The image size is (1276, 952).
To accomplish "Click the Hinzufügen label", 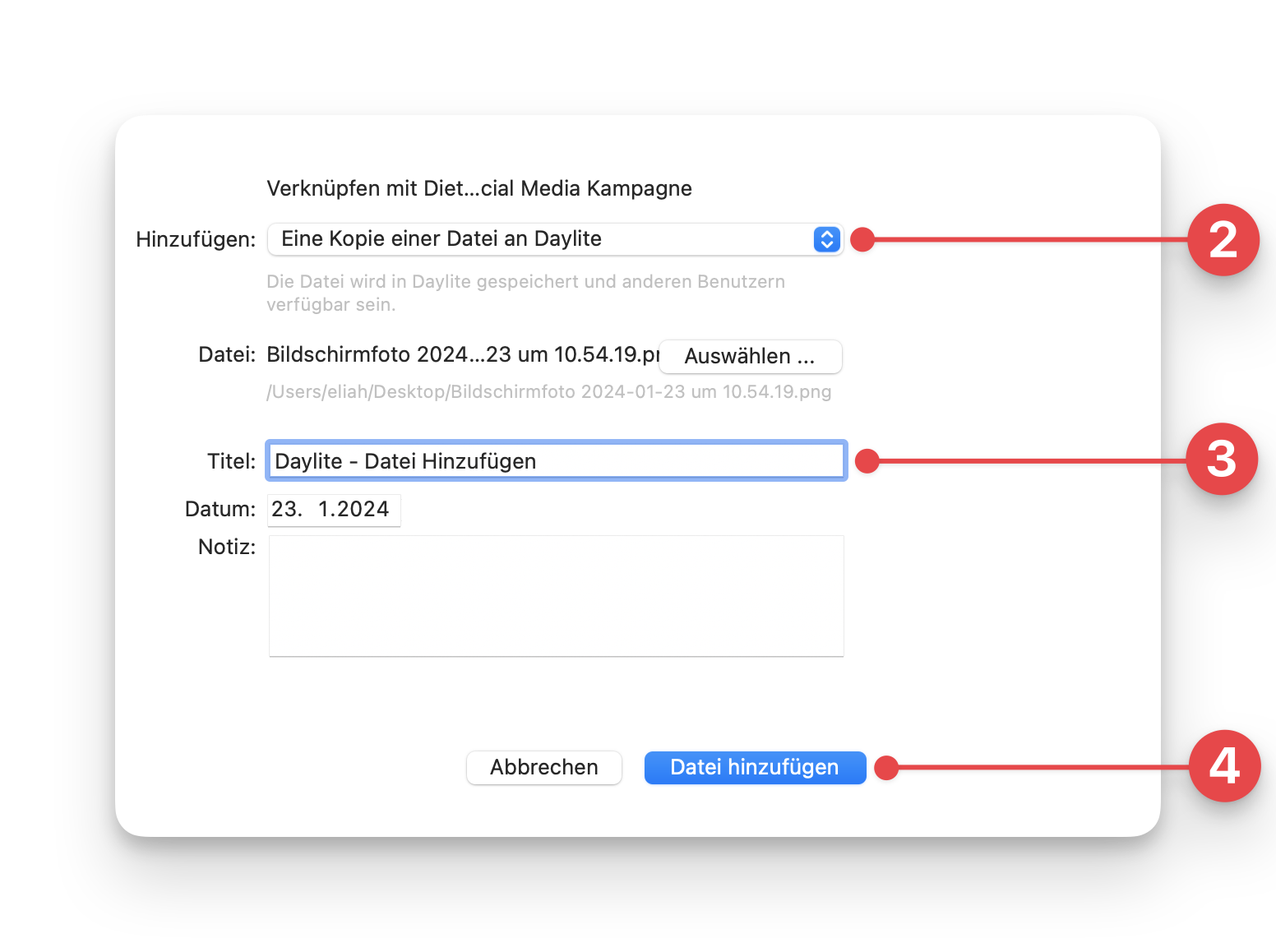I will [x=196, y=240].
